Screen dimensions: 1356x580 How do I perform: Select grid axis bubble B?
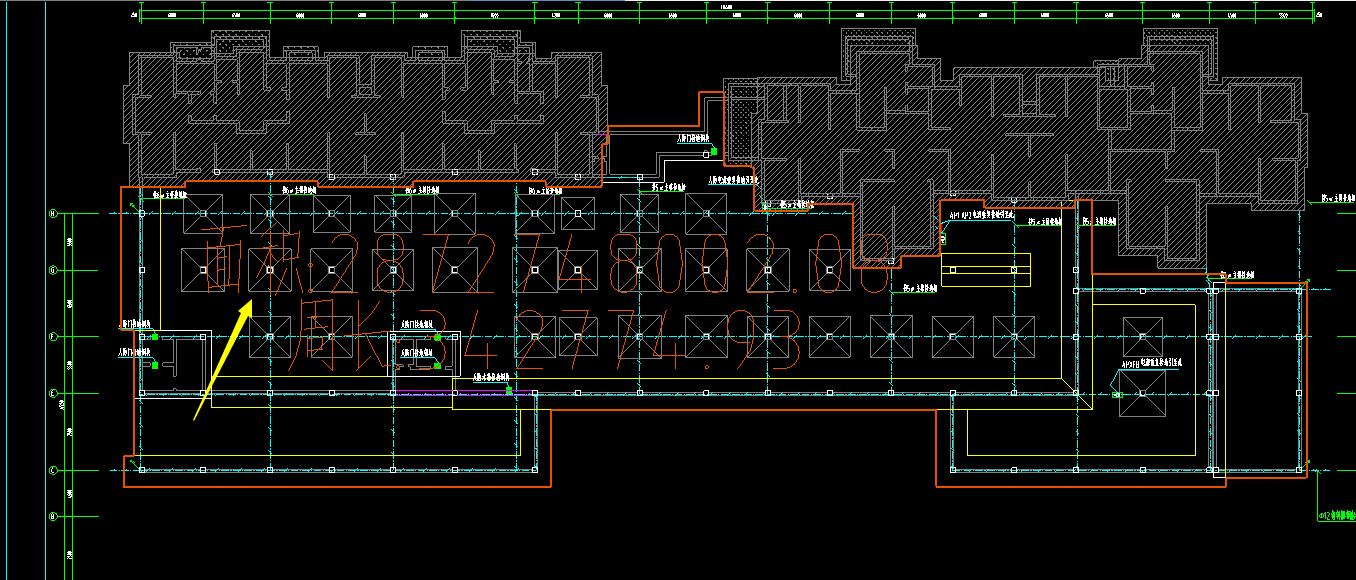tap(53, 517)
